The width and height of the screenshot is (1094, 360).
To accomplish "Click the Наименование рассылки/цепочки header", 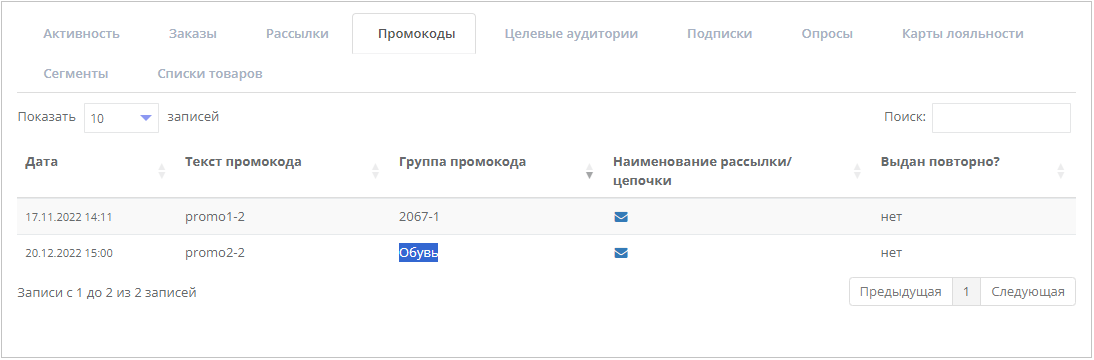I will pos(703,171).
